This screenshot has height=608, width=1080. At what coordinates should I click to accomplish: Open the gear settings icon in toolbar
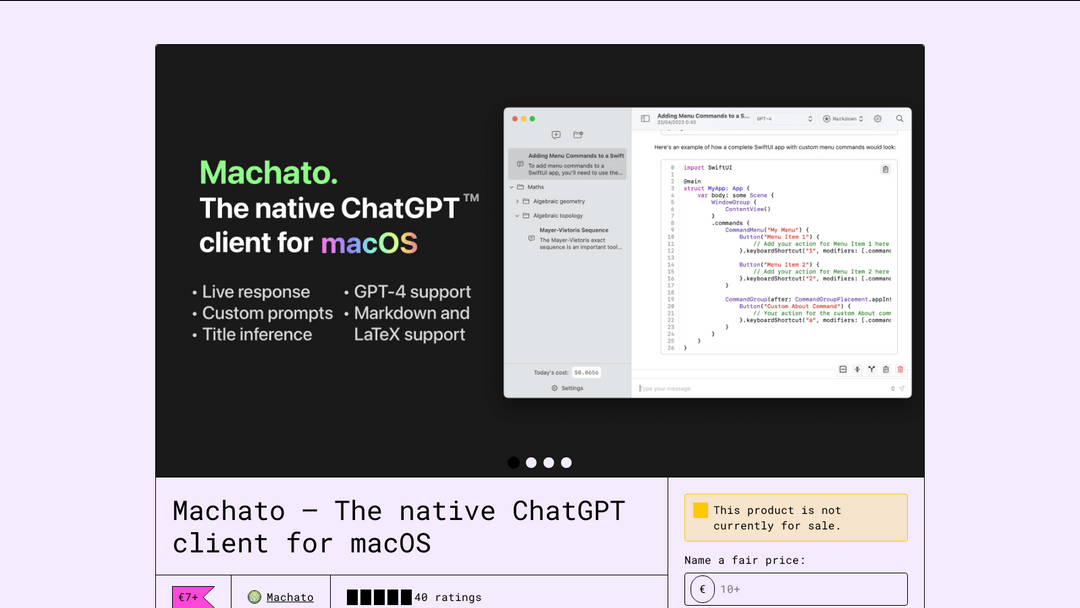coord(878,118)
